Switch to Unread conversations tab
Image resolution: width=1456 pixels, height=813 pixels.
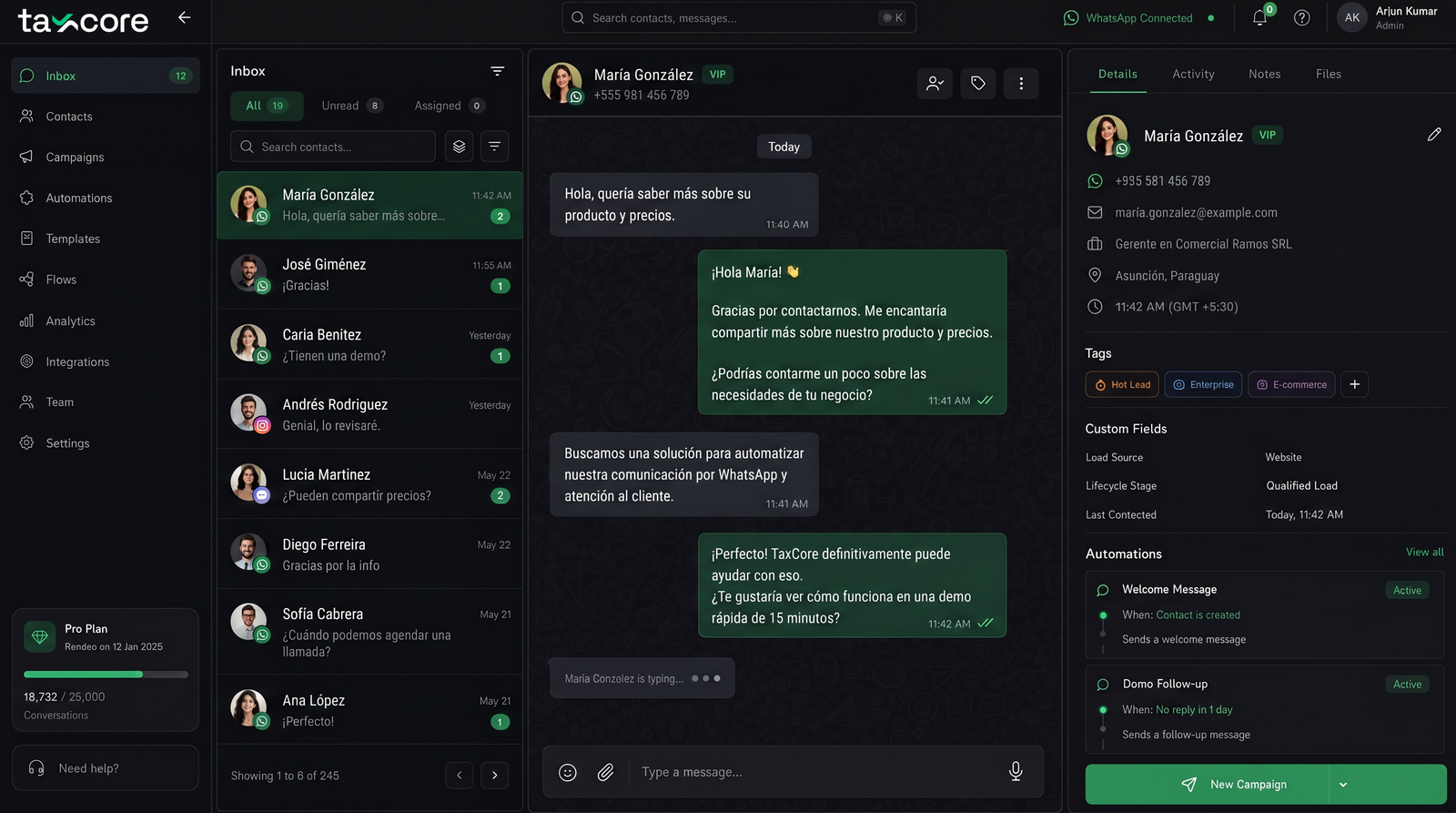point(351,106)
